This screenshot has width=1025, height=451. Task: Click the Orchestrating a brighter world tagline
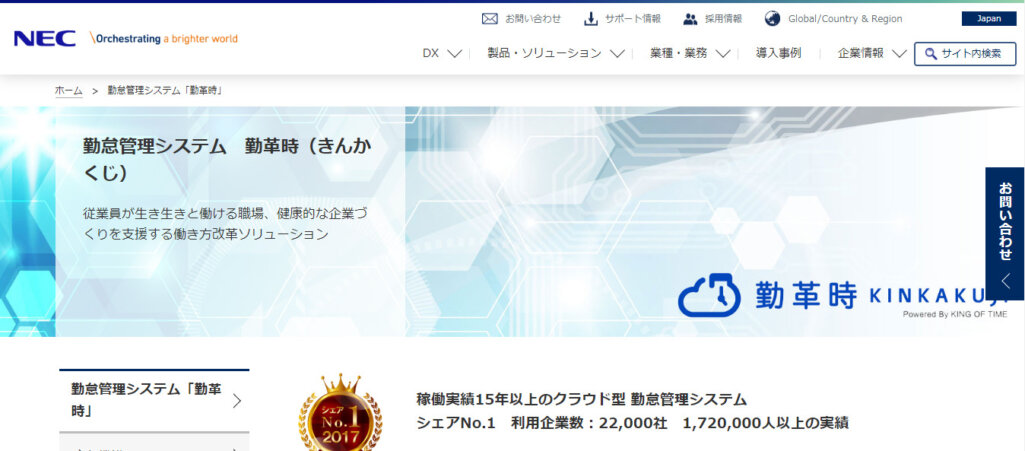pyautogui.click(x=164, y=39)
